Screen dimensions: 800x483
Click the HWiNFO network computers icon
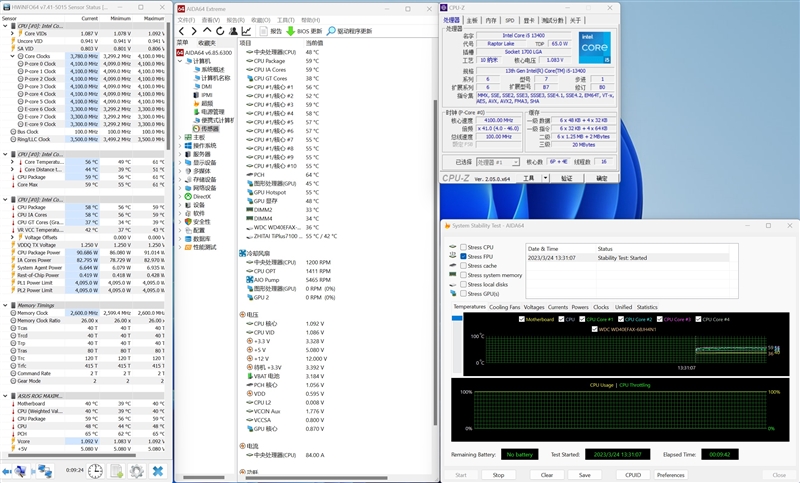(x=45, y=471)
